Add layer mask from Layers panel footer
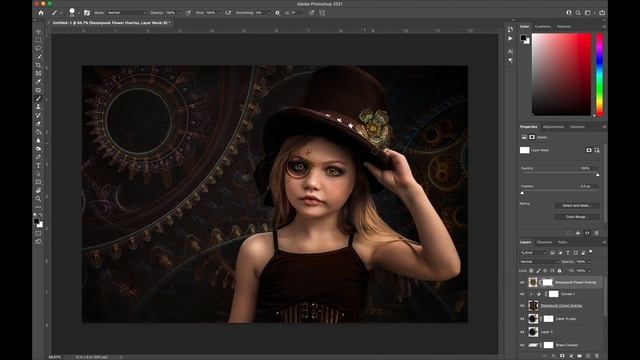 pyautogui.click(x=562, y=356)
